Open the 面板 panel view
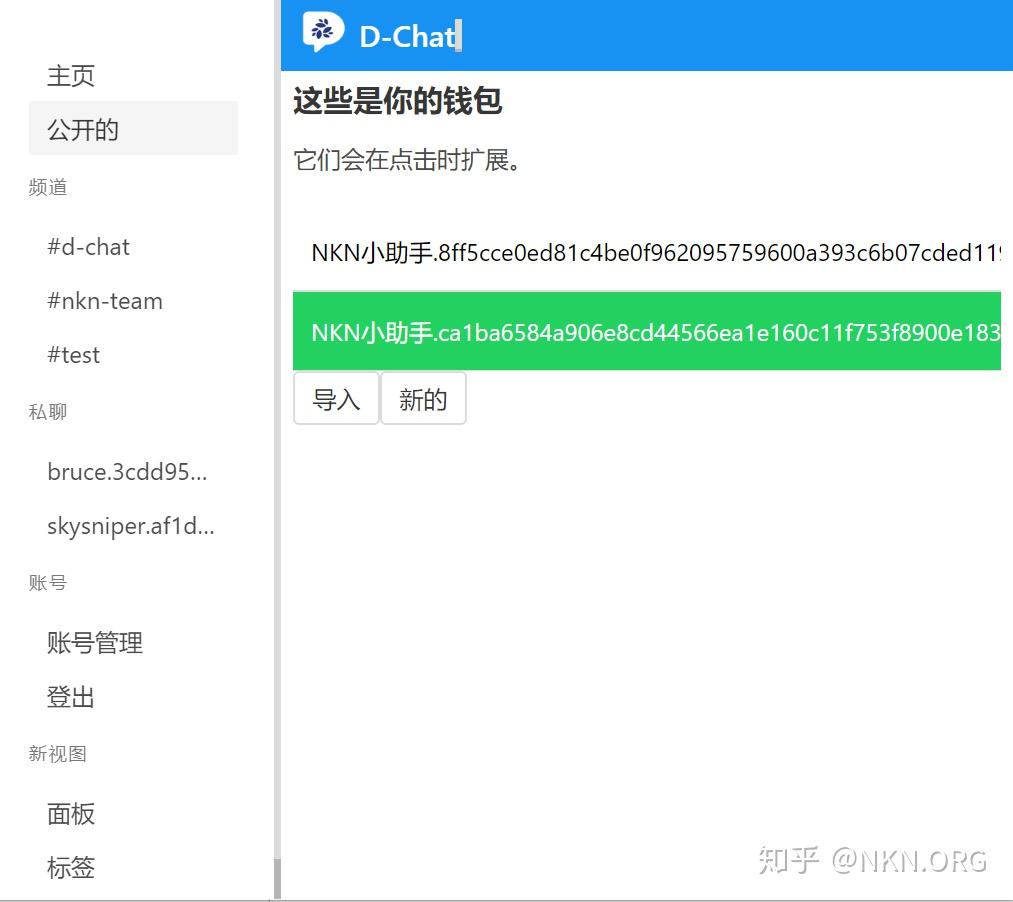The width and height of the screenshot is (1013, 902). pos(70,814)
